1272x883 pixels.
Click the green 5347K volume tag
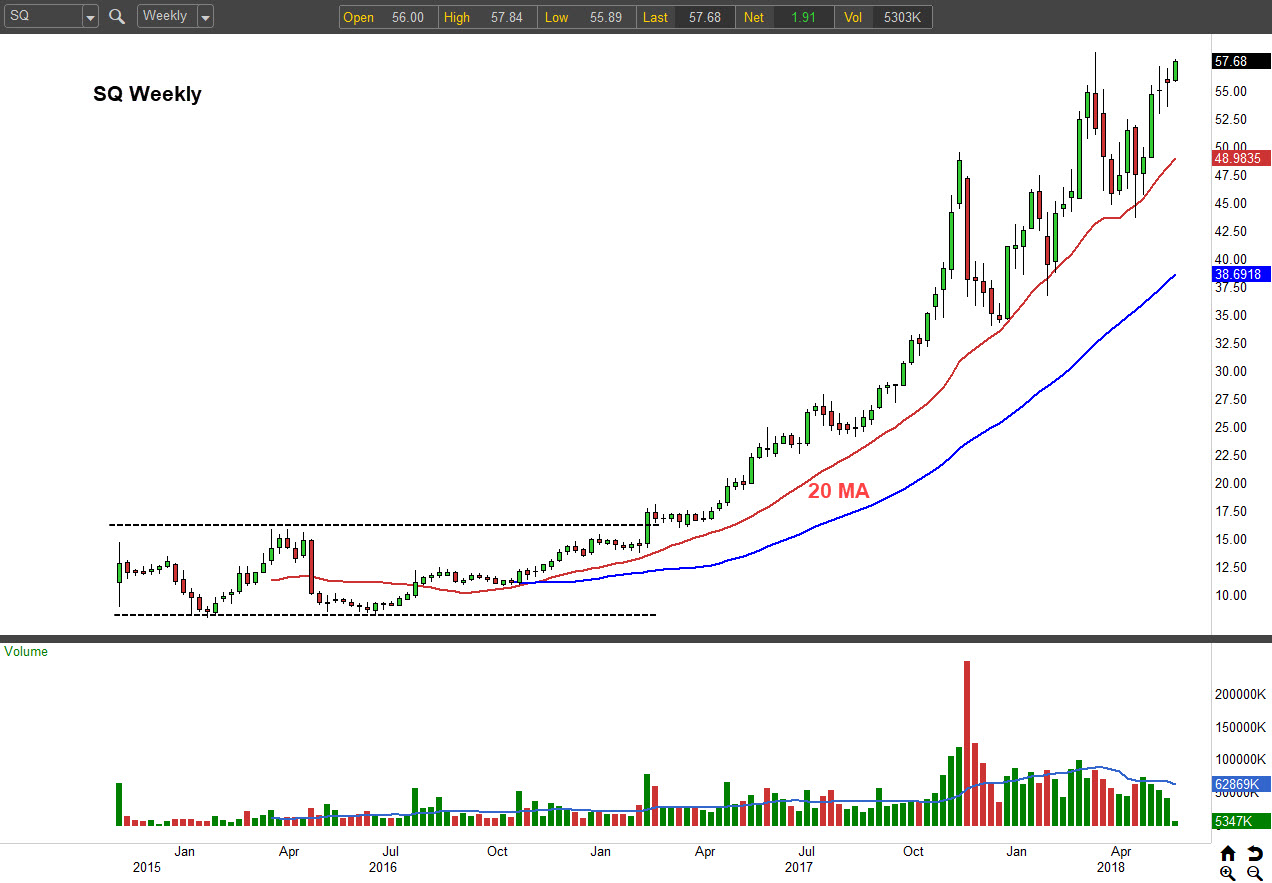tap(1240, 822)
